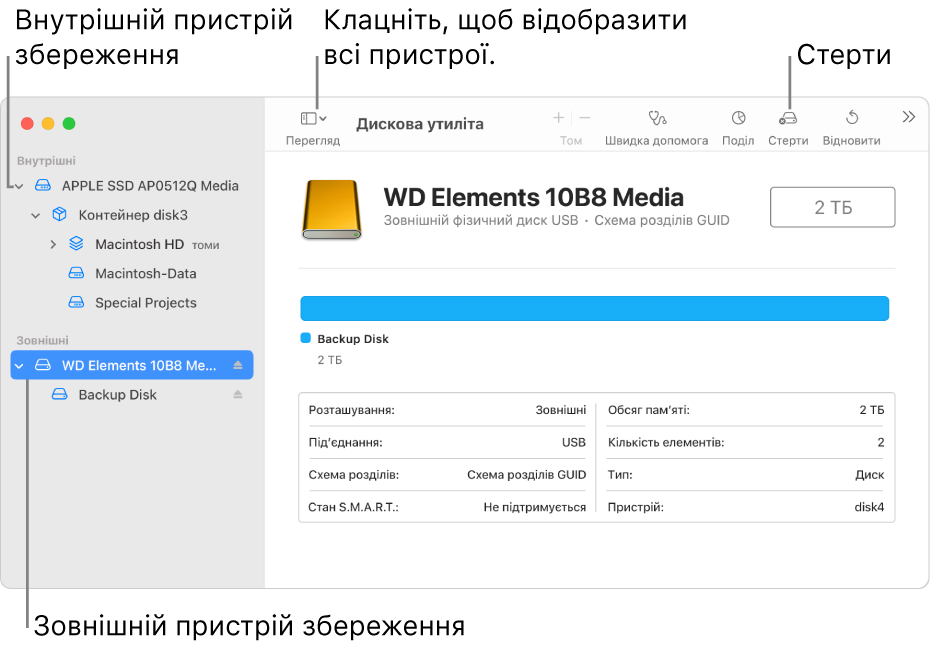
Task: Select Macintosh-Data in the sidebar
Action: [x=145, y=274]
